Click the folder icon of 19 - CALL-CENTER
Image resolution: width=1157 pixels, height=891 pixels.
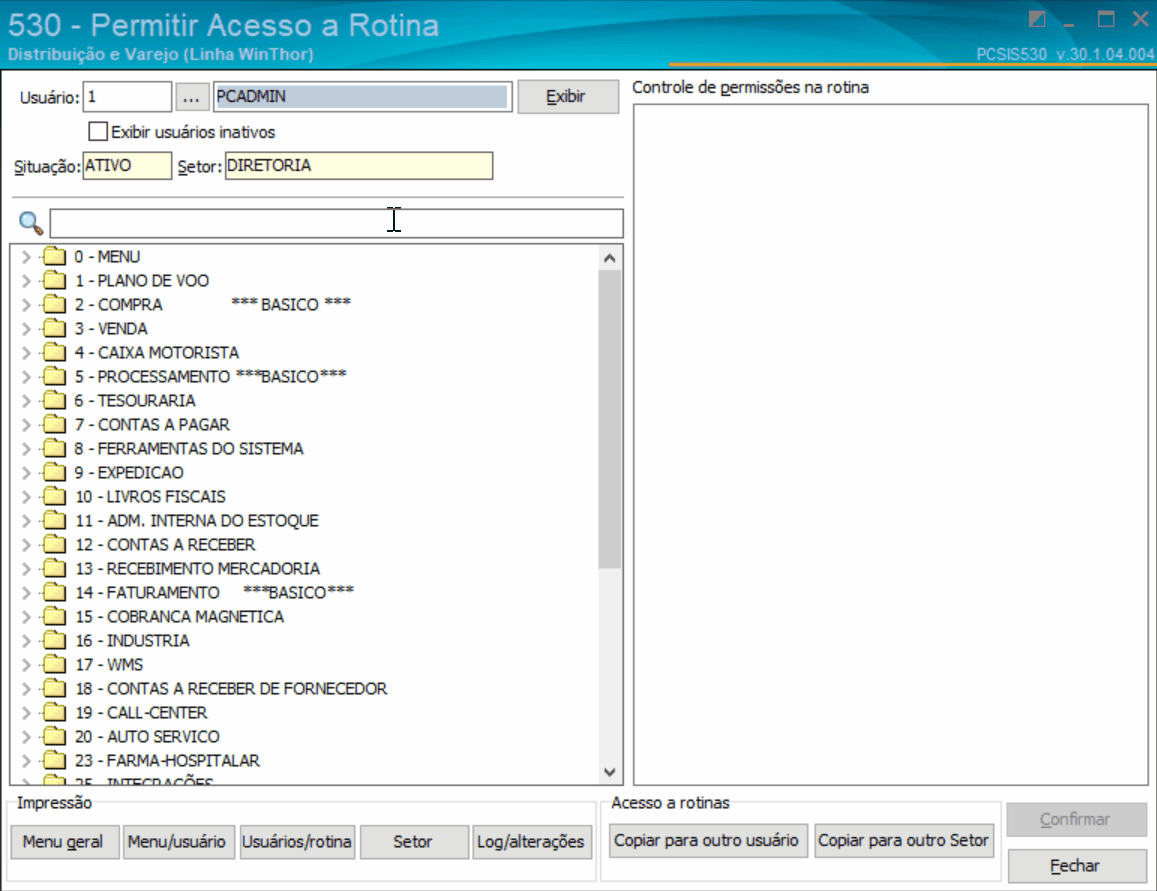click(x=54, y=713)
